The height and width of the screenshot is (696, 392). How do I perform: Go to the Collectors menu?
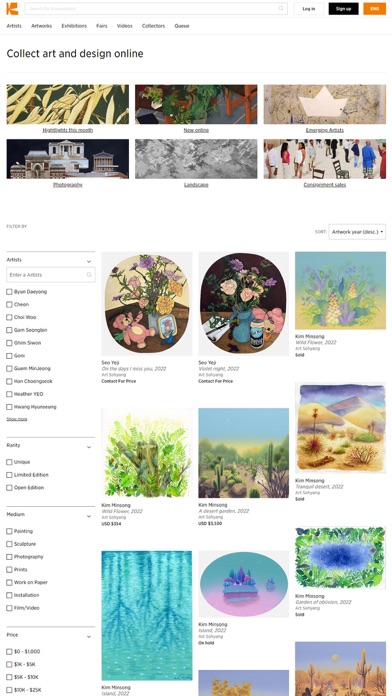(154, 26)
